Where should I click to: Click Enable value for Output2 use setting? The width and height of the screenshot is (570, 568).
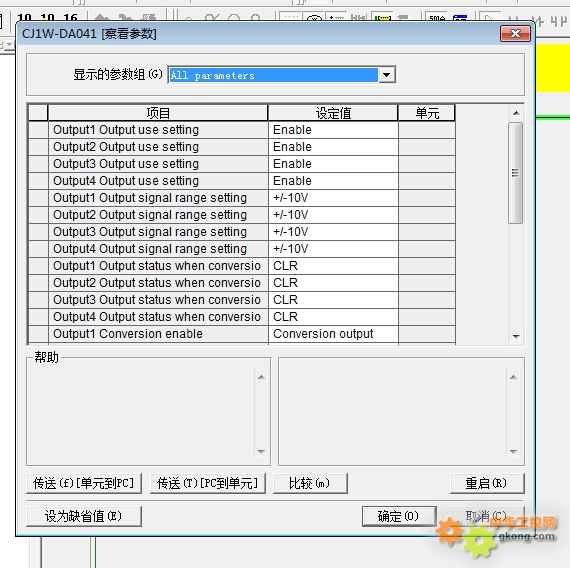point(333,147)
